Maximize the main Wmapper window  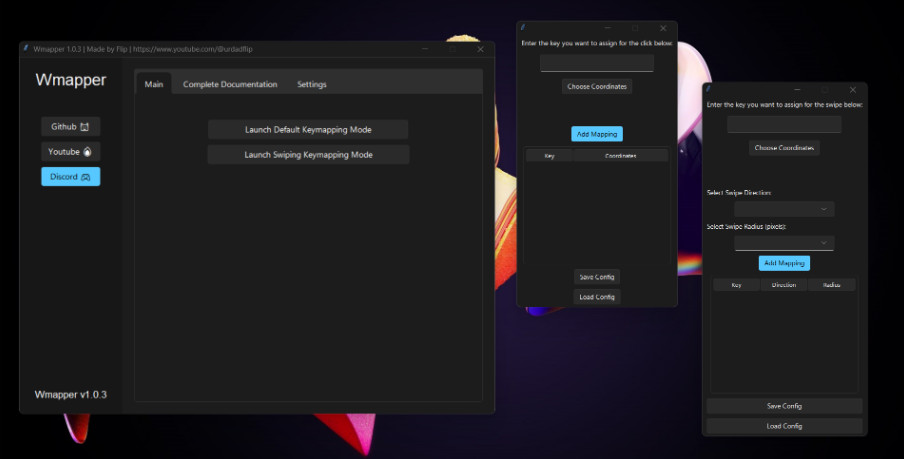(453, 49)
